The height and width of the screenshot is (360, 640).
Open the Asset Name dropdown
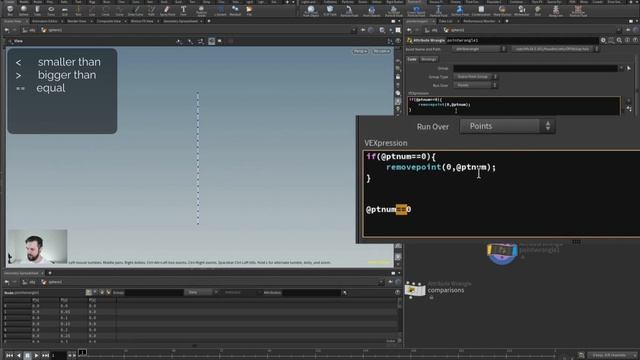pyautogui.click(x=479, y=49)
